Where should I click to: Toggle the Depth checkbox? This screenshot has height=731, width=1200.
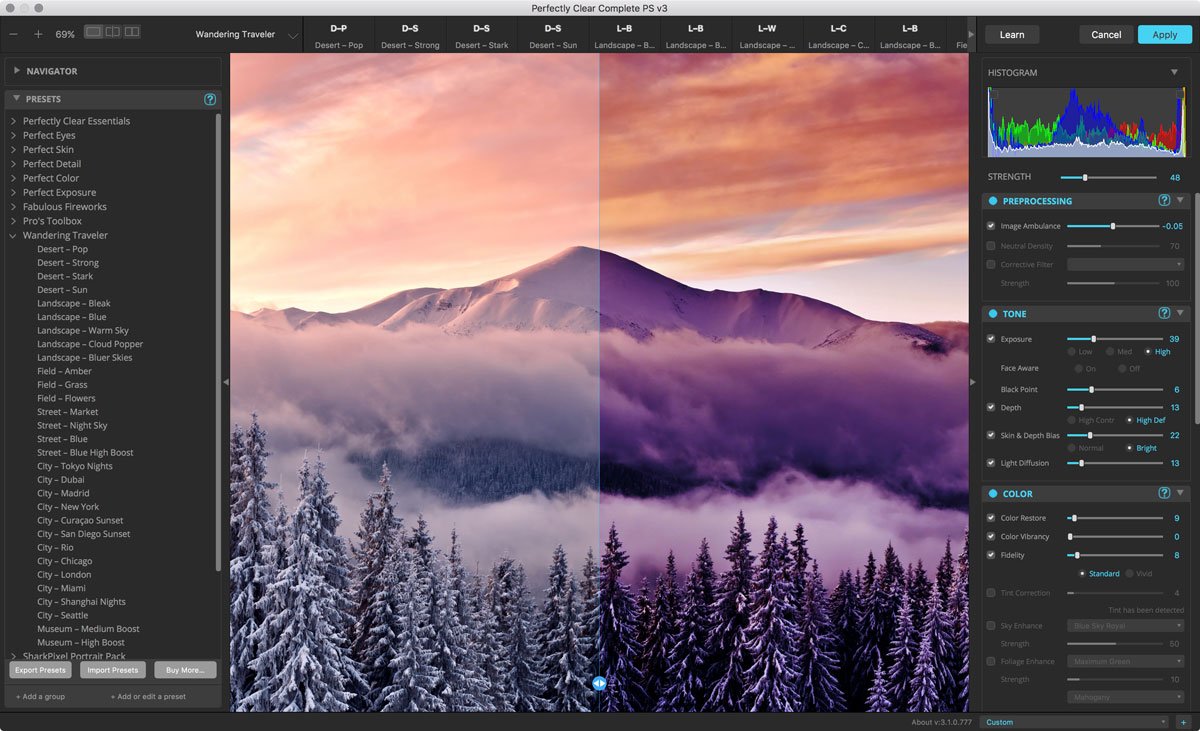click(991, 407)
